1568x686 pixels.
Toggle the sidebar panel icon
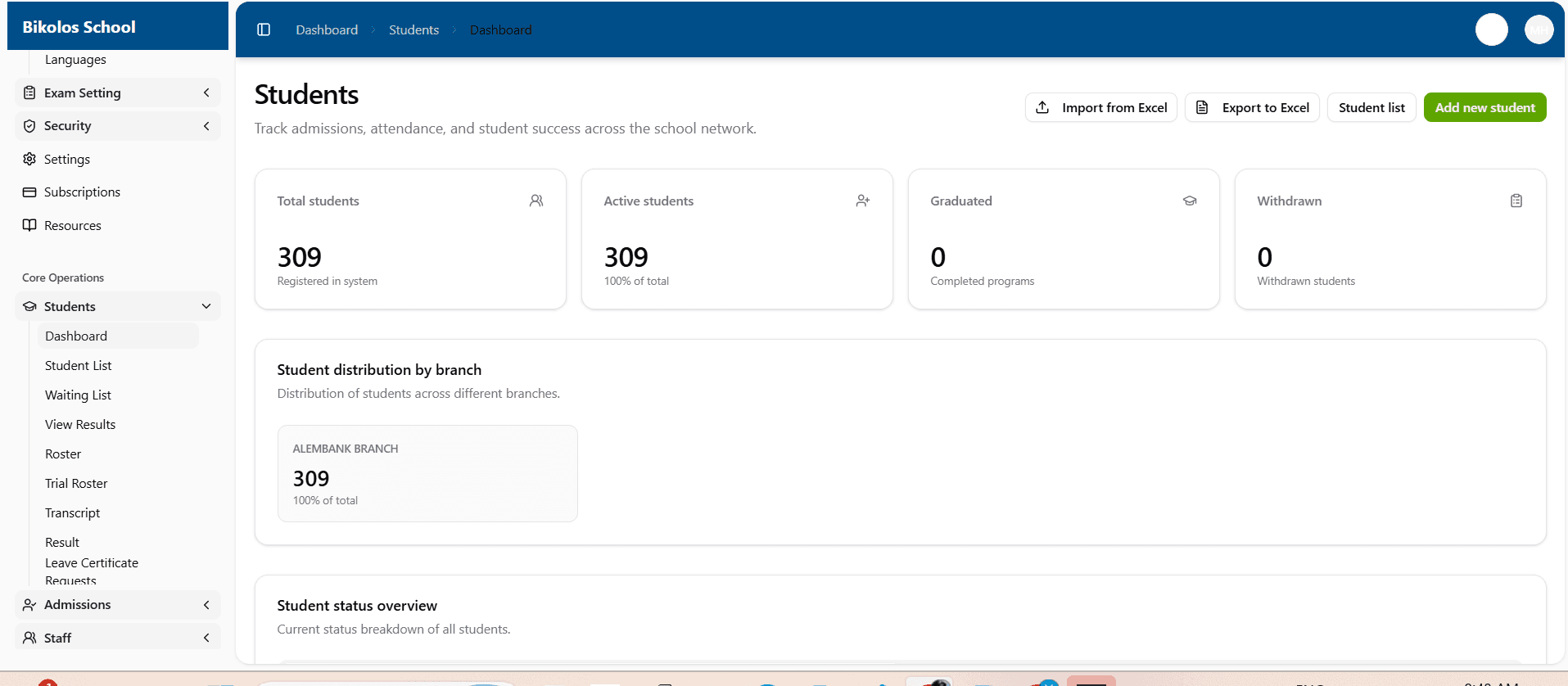tap(264, 29)
